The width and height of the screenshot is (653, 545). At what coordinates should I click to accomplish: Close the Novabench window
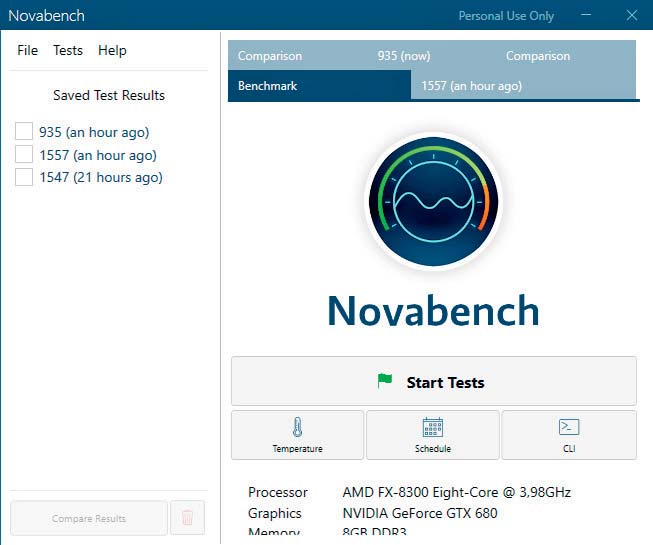(631, 15)
